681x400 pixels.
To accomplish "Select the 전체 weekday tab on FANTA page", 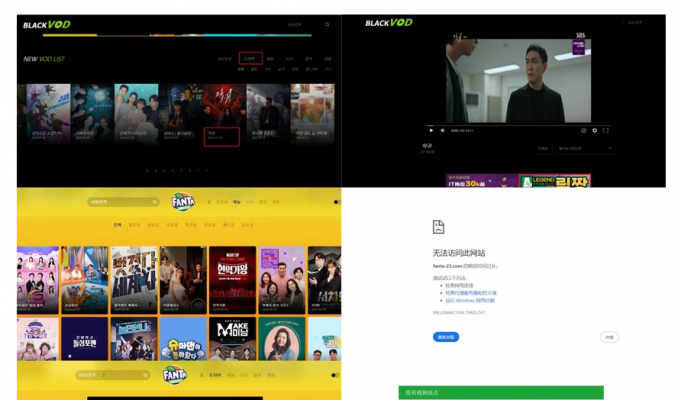I will click(117, 225).
